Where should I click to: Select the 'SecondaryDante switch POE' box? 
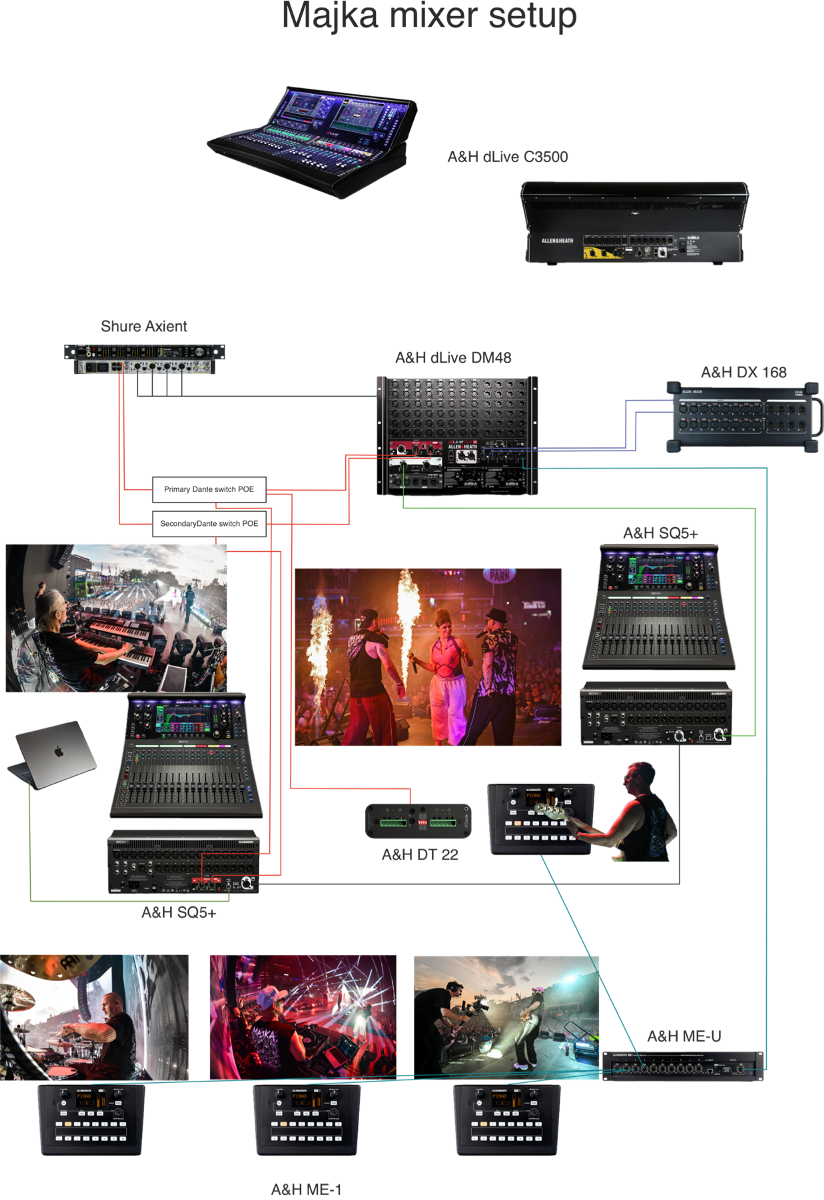tap(210, 523)
